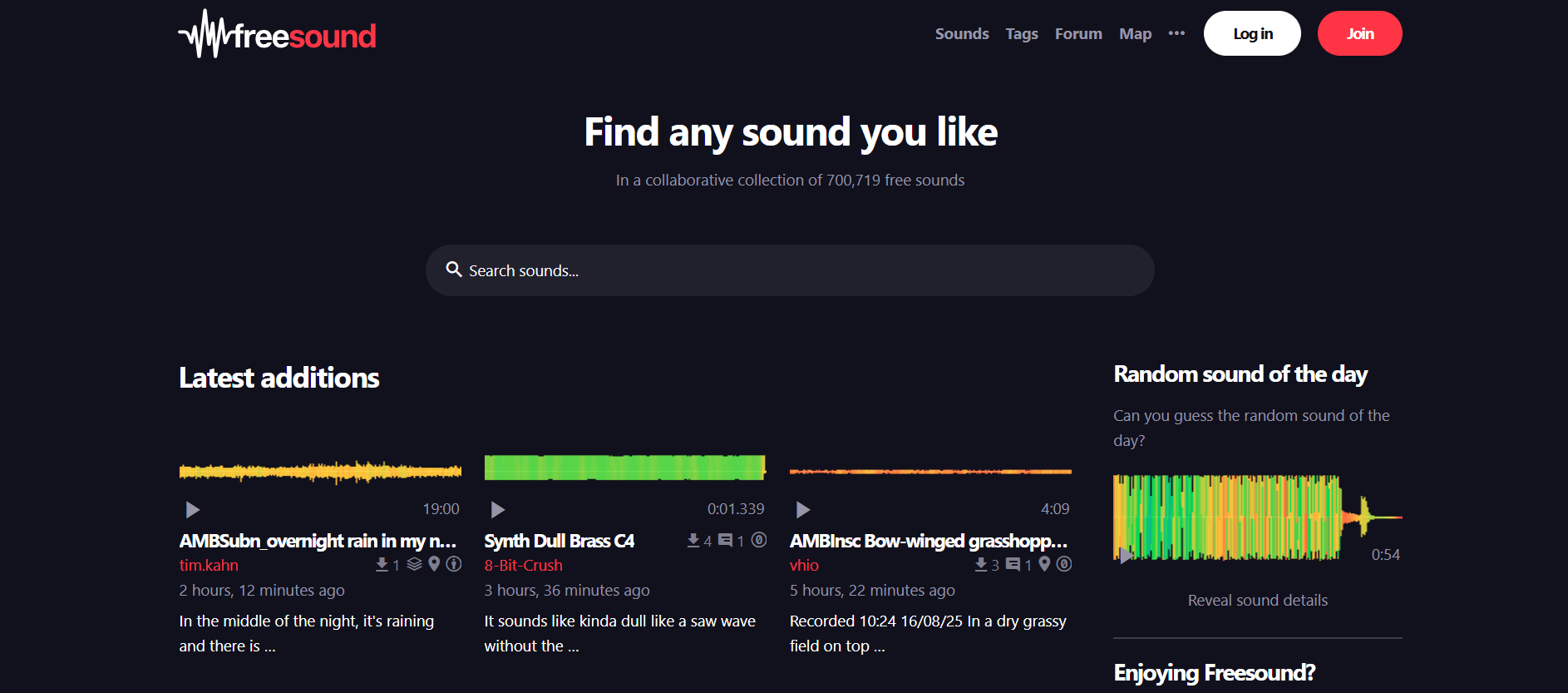Click Reveal sound details
Screen dimensions: 1568x693
point(1258,600)
